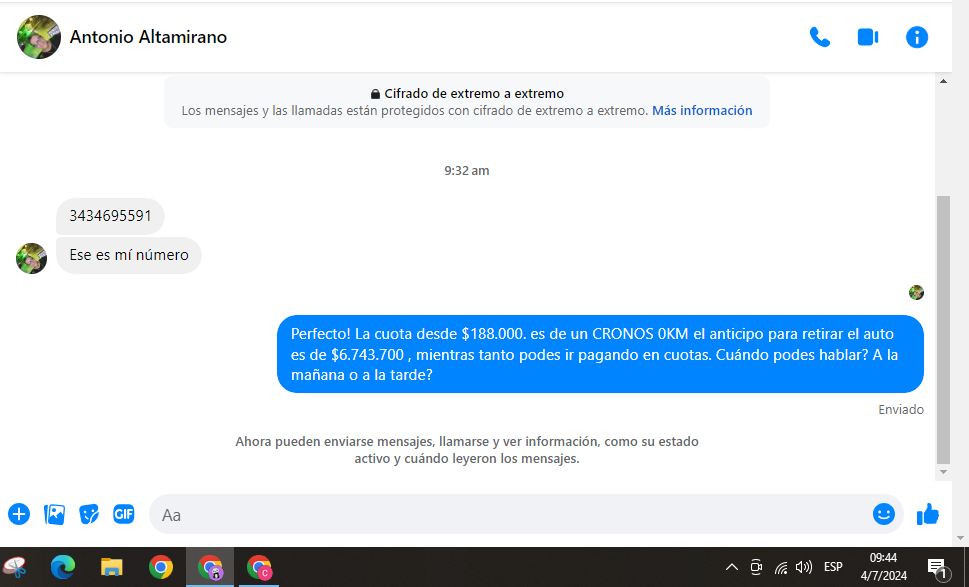This screenshot has width=969, height=587.
Task: Open more actions plus icon
Action: pyautogui.click(x=19, y=514)
